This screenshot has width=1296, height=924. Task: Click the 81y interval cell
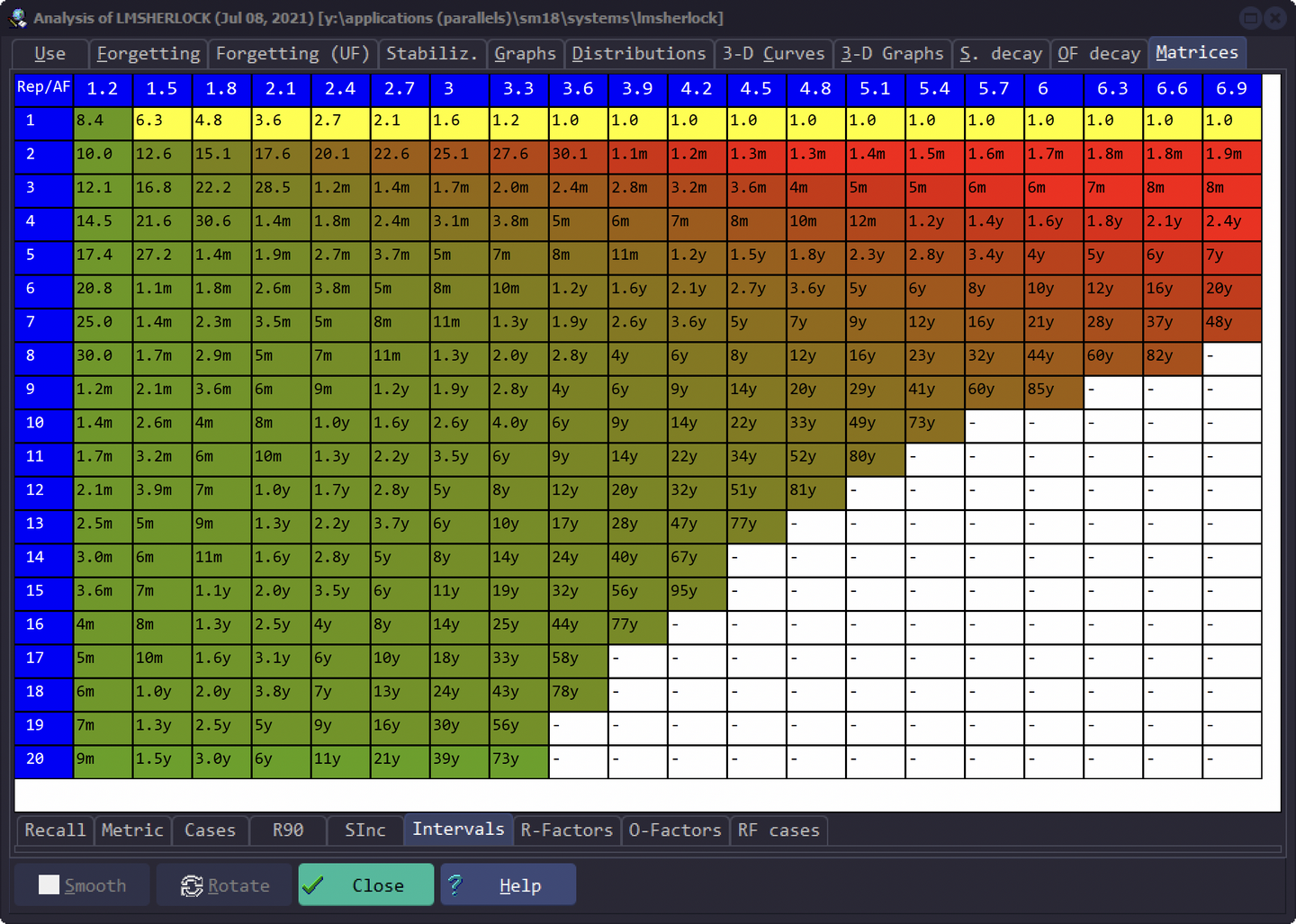pyautogui.click(x=815, y=493)
